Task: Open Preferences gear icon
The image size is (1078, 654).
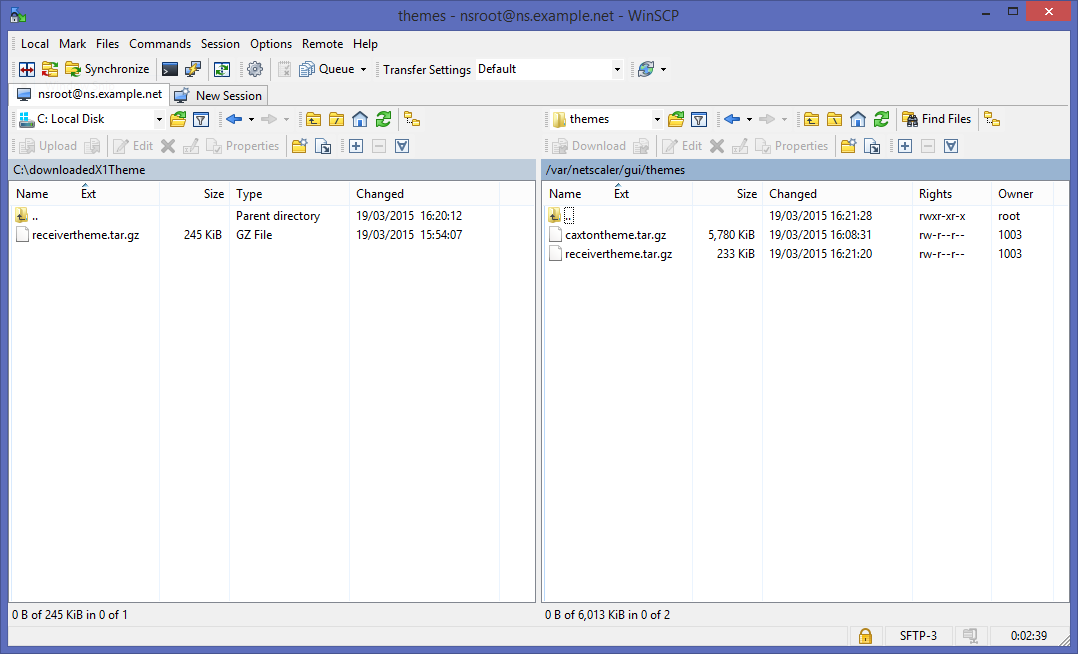Action: [255, 70]
